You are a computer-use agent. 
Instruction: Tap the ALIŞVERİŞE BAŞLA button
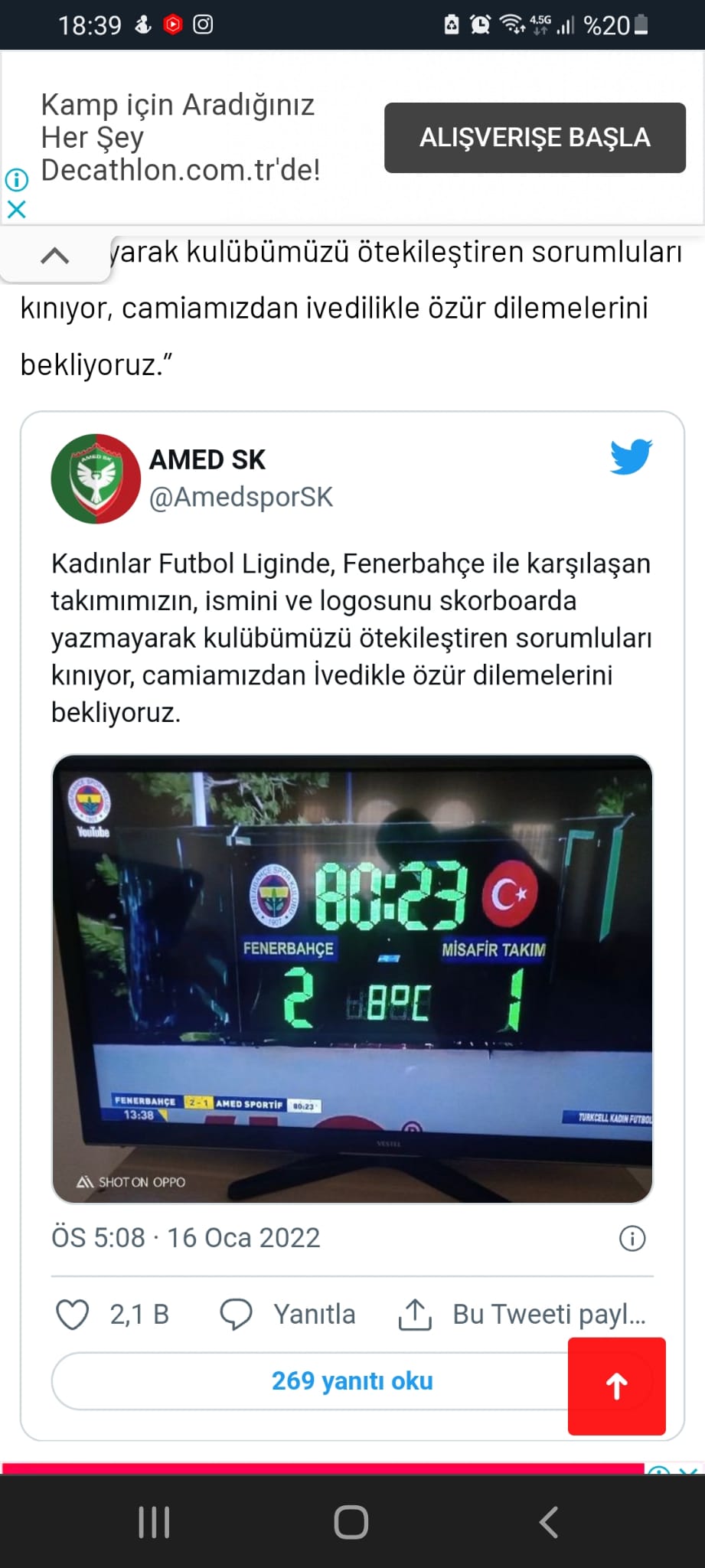click(535, 138)
